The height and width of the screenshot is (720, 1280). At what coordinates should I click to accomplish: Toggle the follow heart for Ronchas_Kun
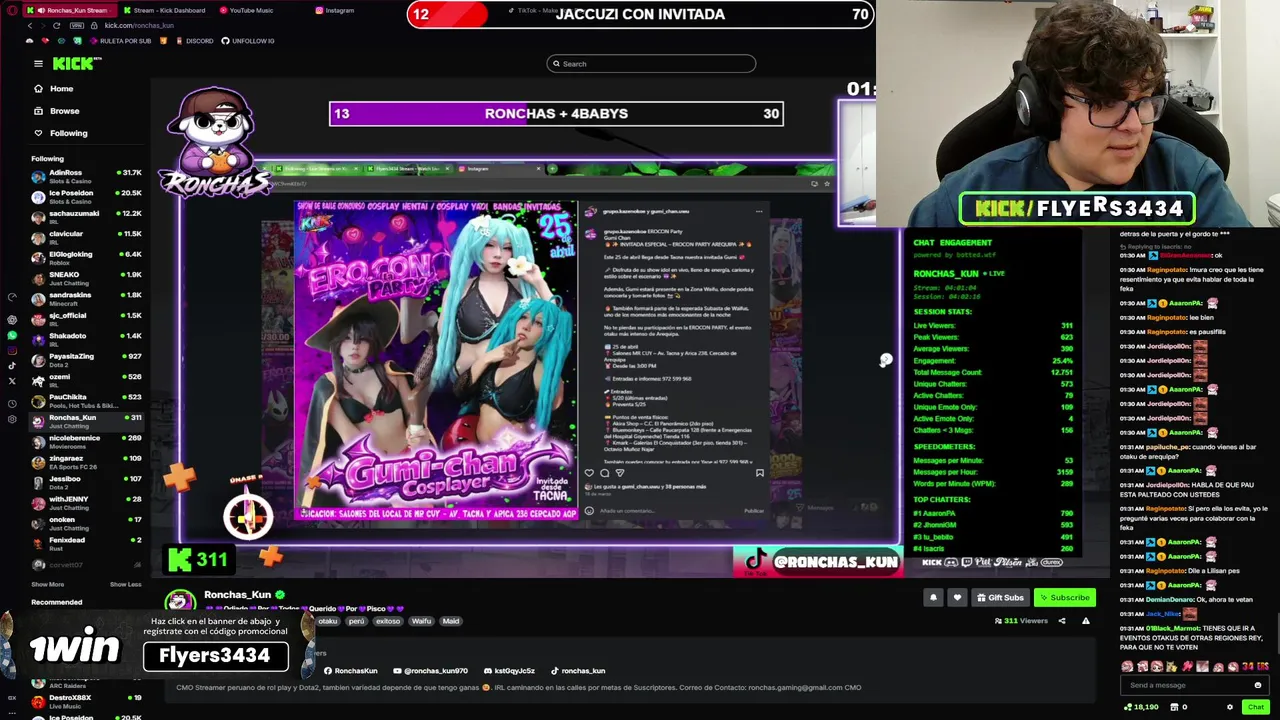(x=957, y=598)
